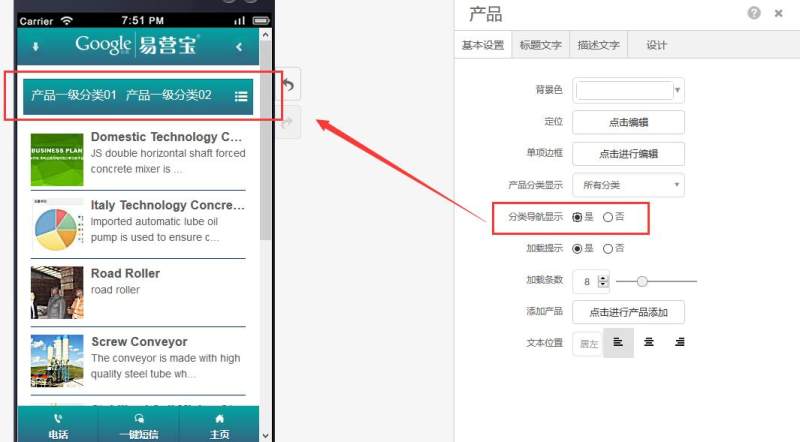Viewport: 800px width, 442px height.
Task: Select 否 for 加载提示
Action: pyautogui.click(x=608, y=249)
